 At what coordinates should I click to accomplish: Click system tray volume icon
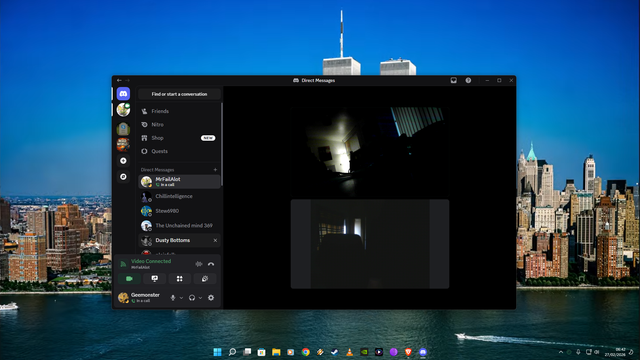(597, 352)
